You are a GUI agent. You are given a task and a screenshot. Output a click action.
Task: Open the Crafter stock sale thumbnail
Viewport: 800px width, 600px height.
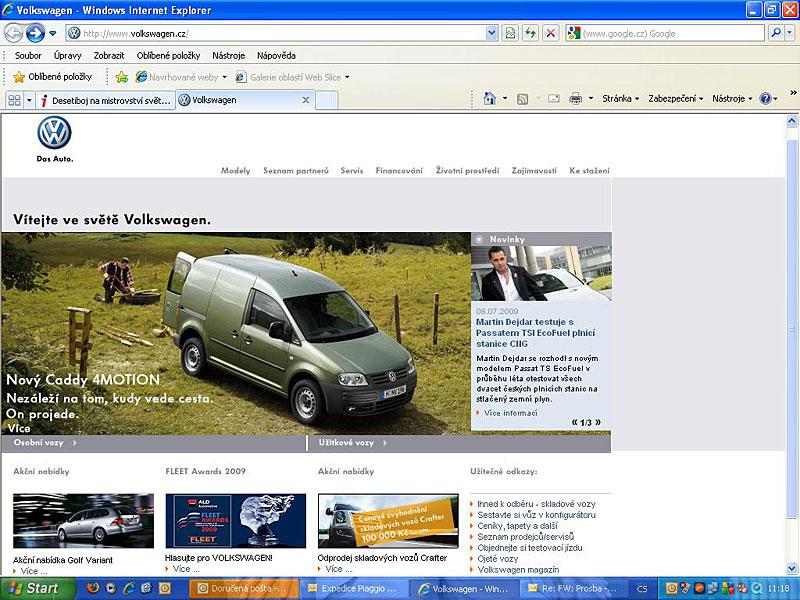click(388, 520)
